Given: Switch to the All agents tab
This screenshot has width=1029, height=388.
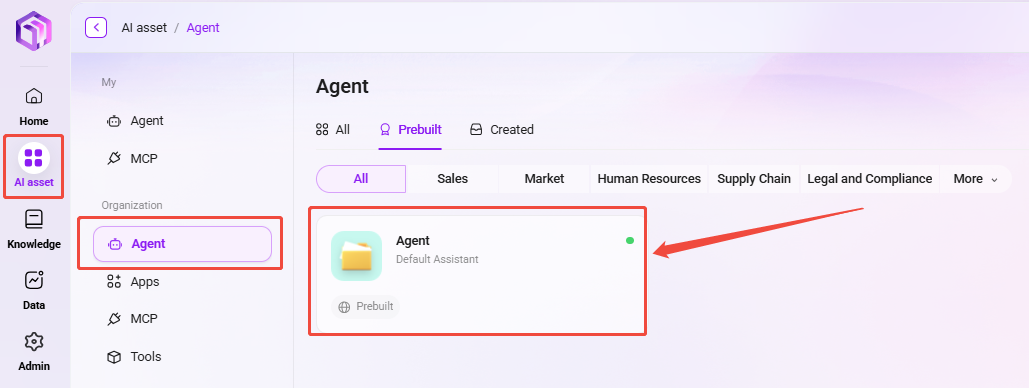Looking at the screenshot, I should tap(333, 129).
